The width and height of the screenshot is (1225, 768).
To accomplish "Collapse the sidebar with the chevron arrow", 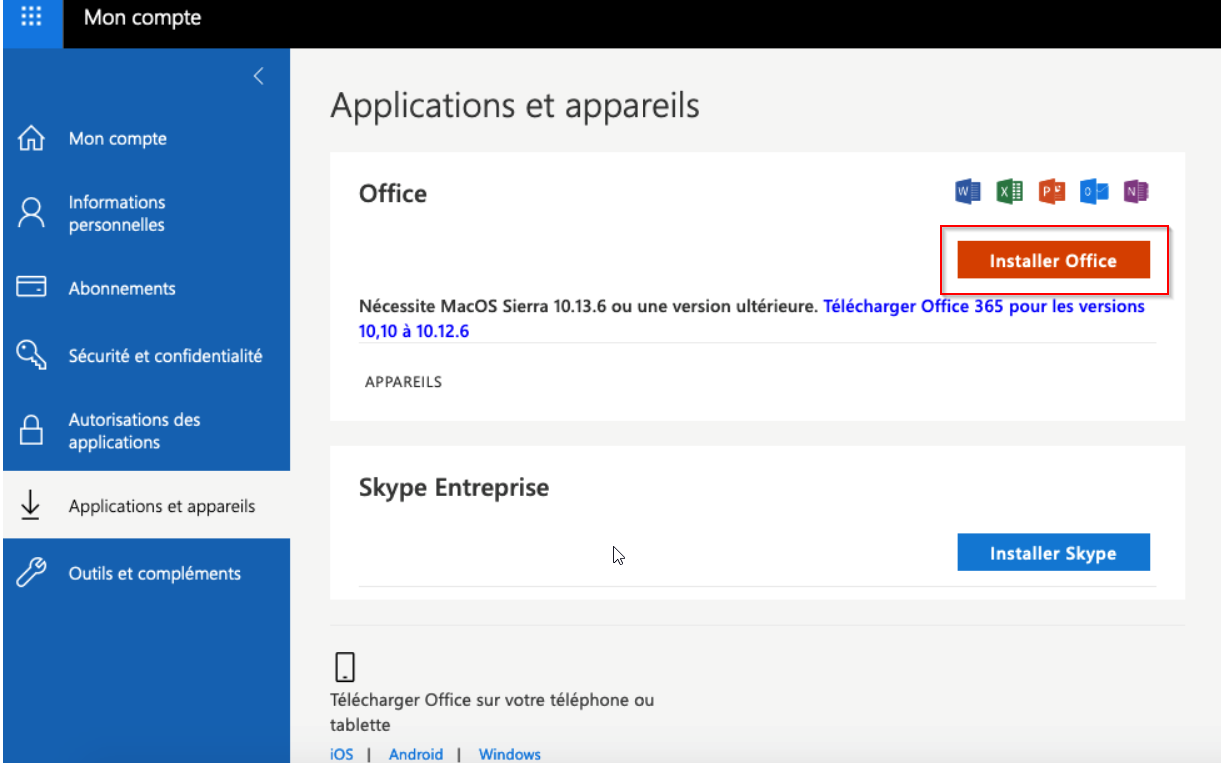I will [x=258, y=76].
